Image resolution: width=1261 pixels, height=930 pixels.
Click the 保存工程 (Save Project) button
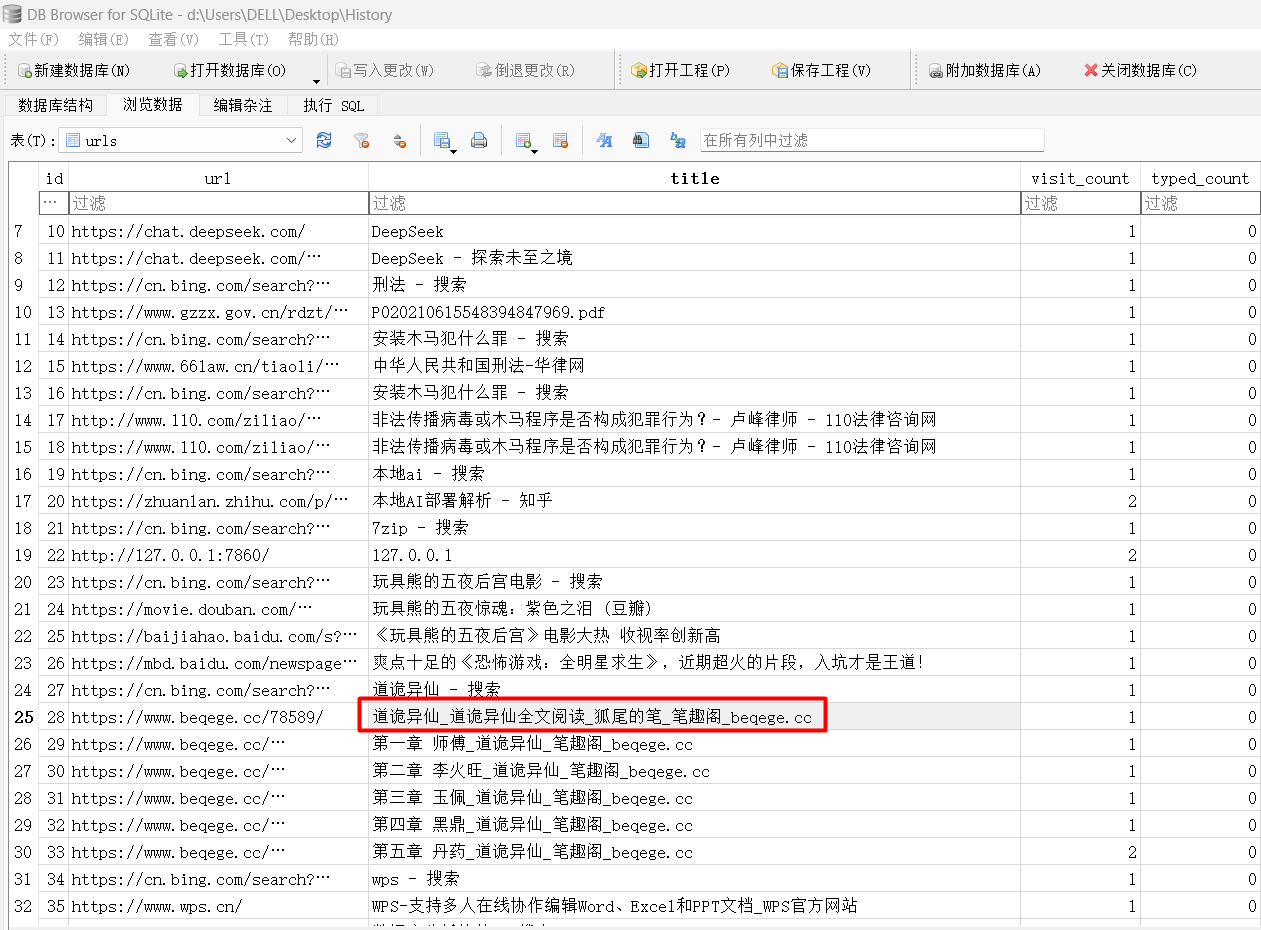821,71
